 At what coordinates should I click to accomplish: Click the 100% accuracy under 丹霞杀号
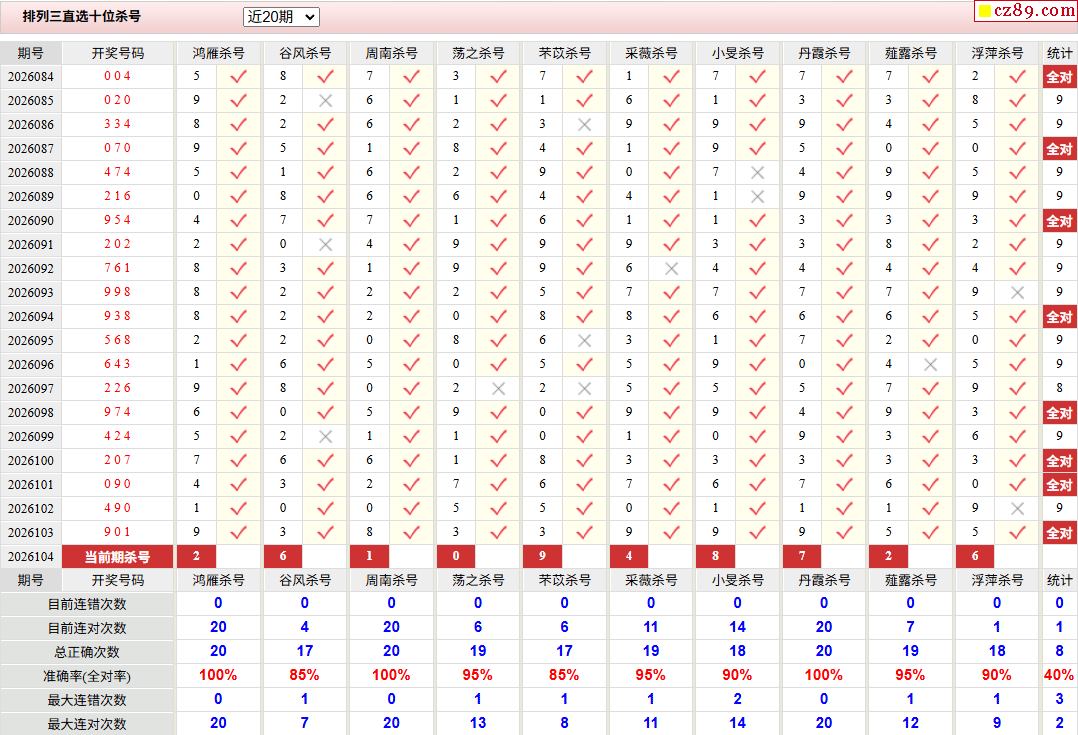(x=824, y=675)
